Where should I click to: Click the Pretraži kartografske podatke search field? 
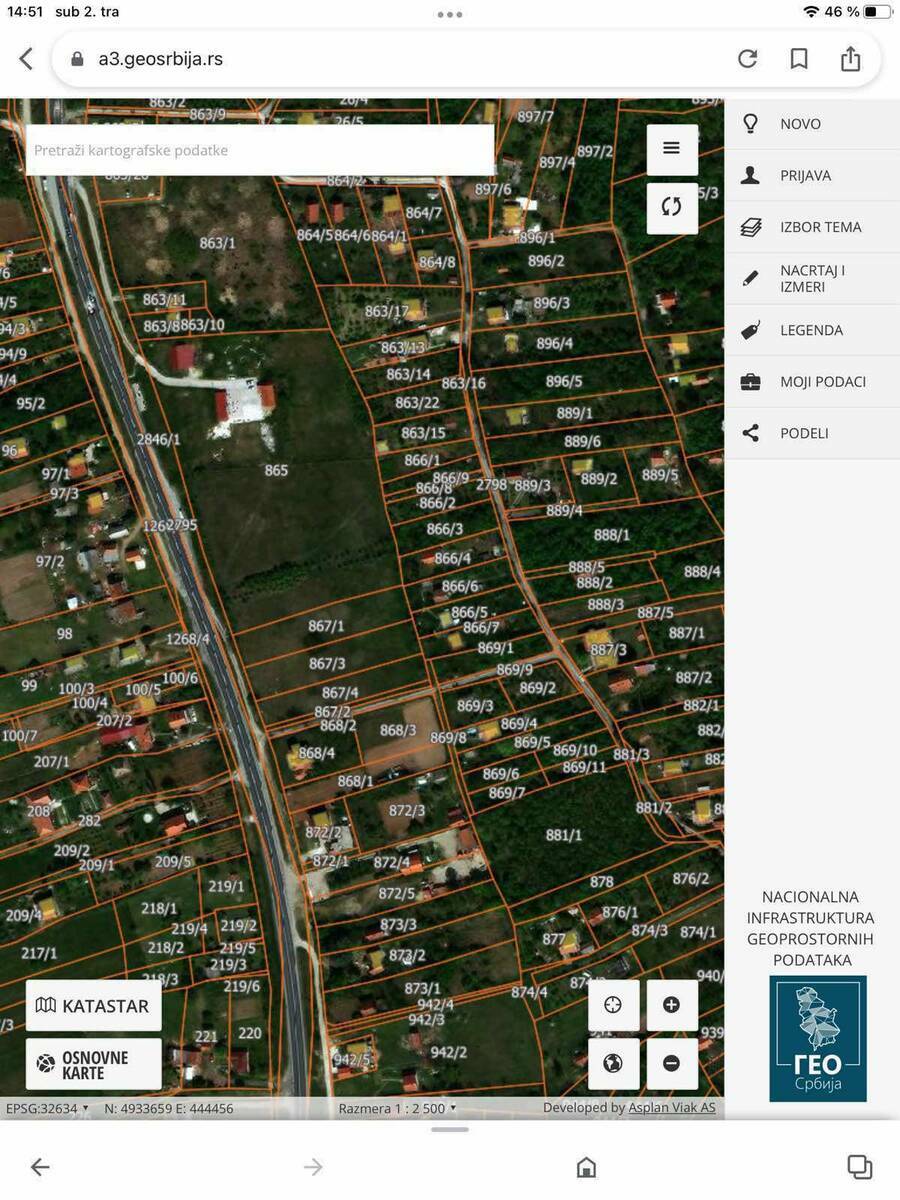(x=260, y=150)
